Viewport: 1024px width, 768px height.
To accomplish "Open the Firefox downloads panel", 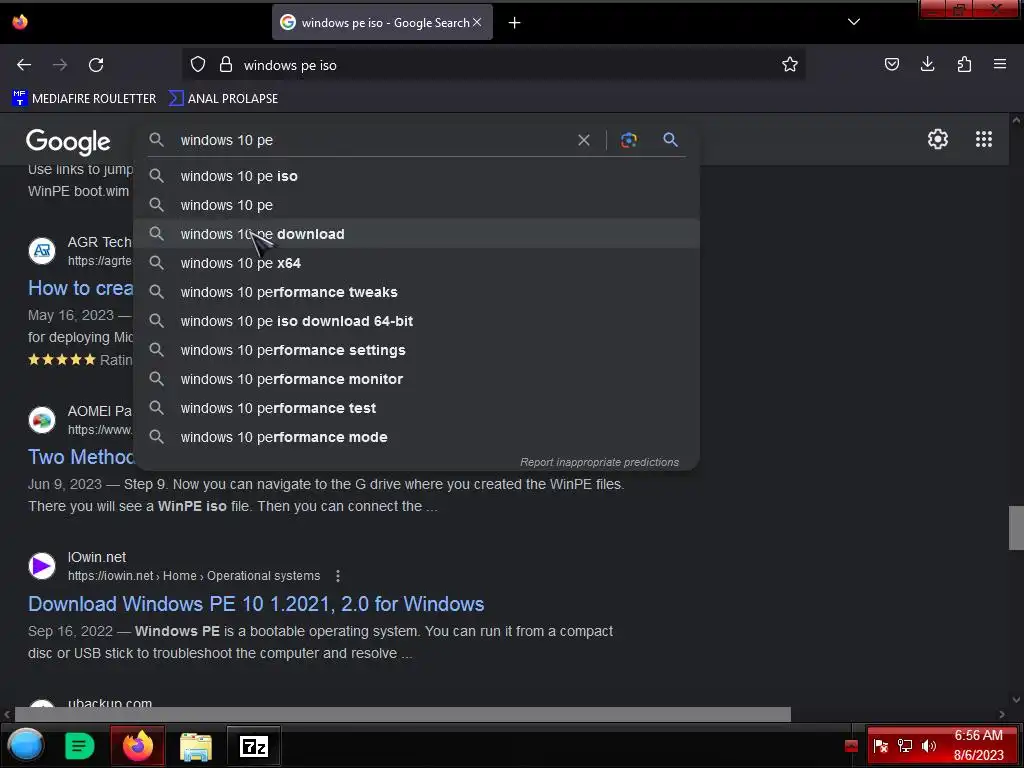I will point(927,65).
